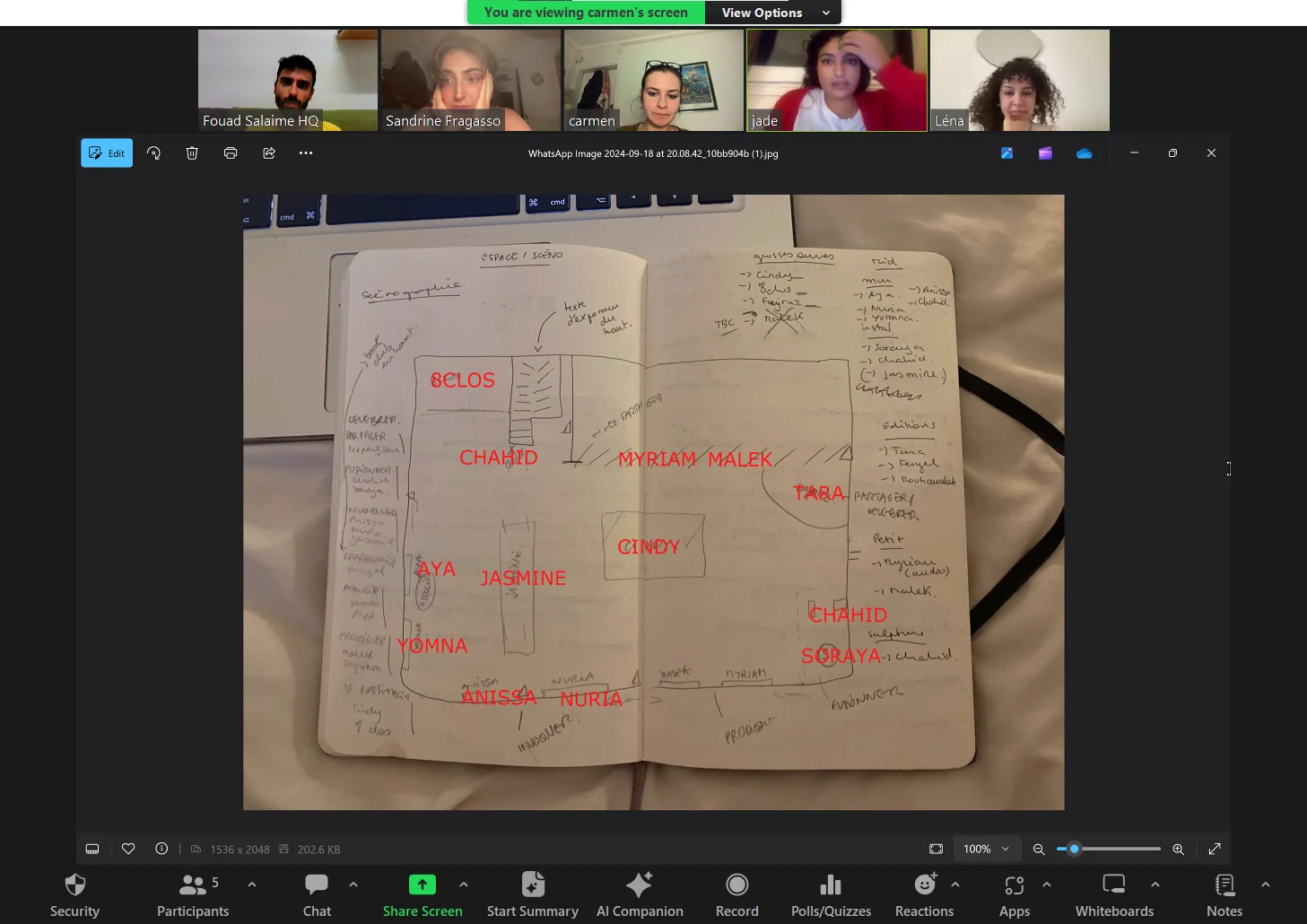Image resolution: width=1307 pixels, height=924 pixels.
Task: Open the OneDrive cloud icon
Action: pos(1085,153)
